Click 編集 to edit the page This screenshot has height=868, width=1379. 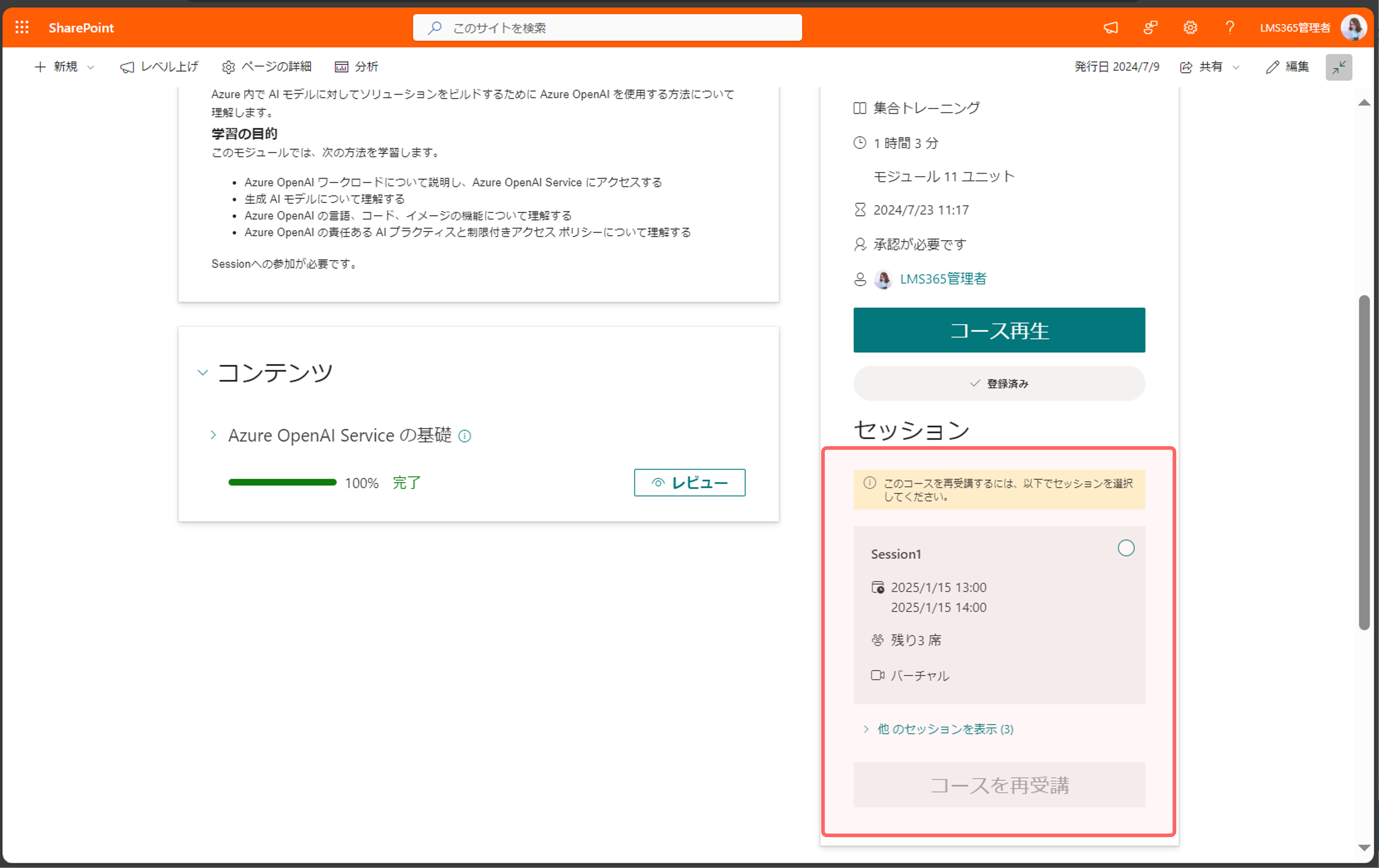coord(1287,66)
